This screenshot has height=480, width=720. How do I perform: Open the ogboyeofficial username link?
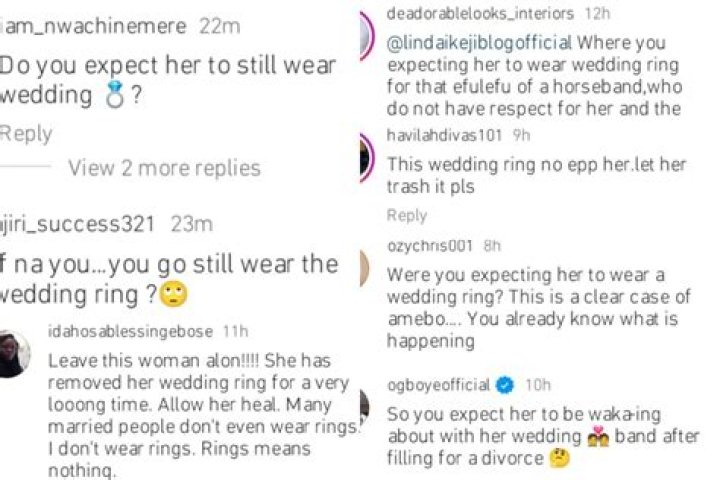pyautogui.click(x=439, y=384)
